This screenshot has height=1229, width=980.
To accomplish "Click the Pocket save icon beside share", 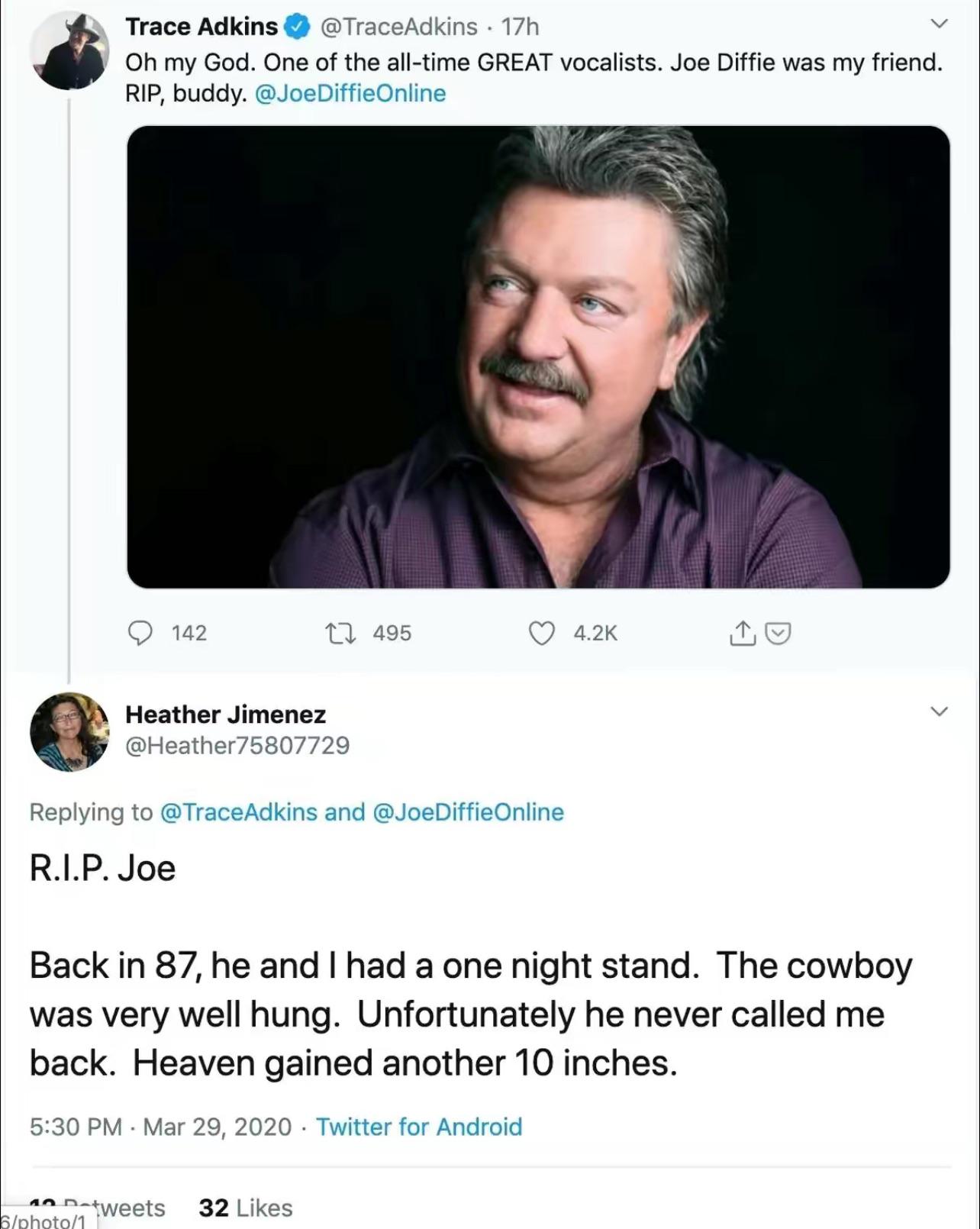I will [778, 633].
